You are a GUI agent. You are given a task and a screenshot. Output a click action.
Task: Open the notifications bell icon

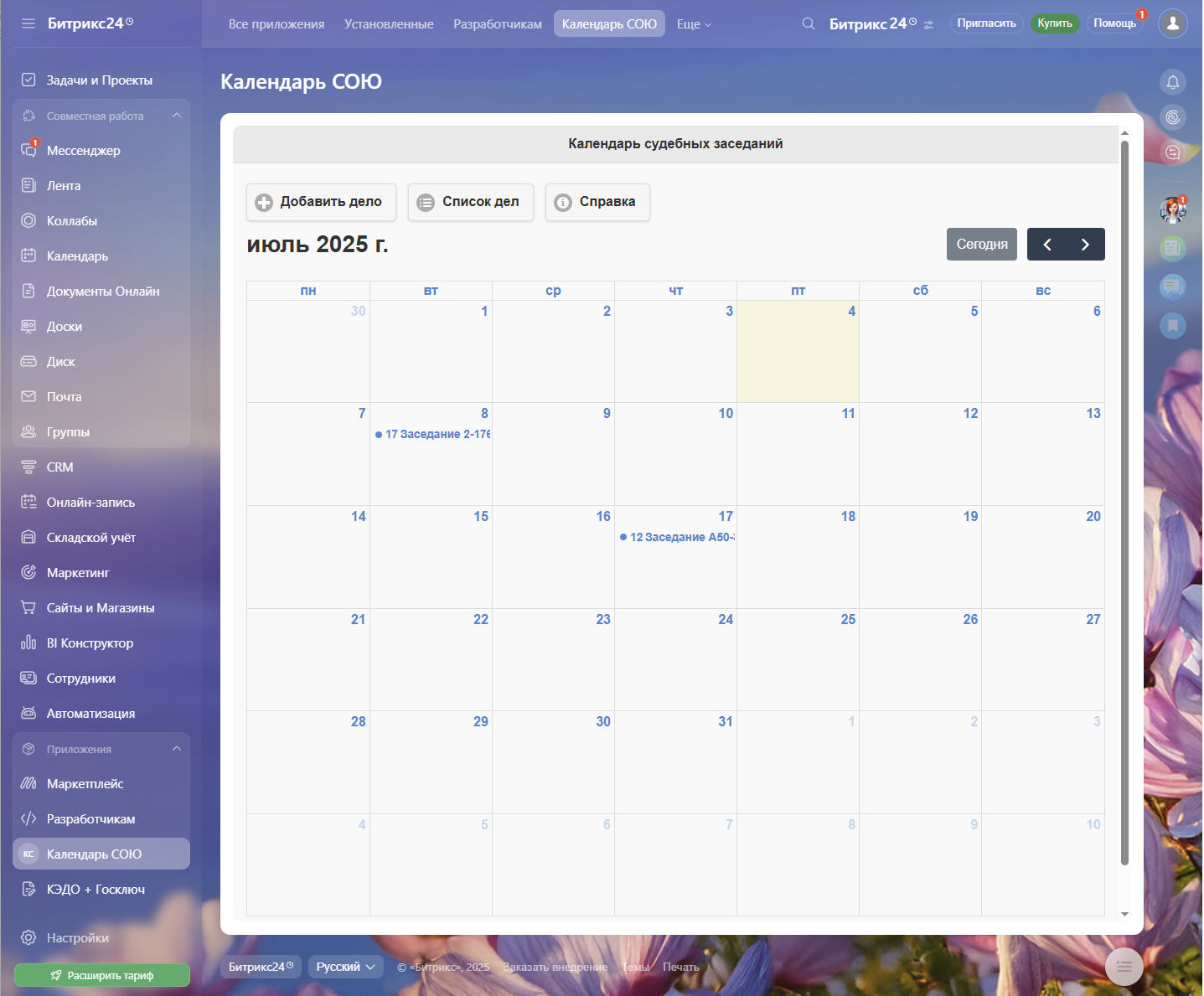pyautogui.click(x=1172, y=82)
